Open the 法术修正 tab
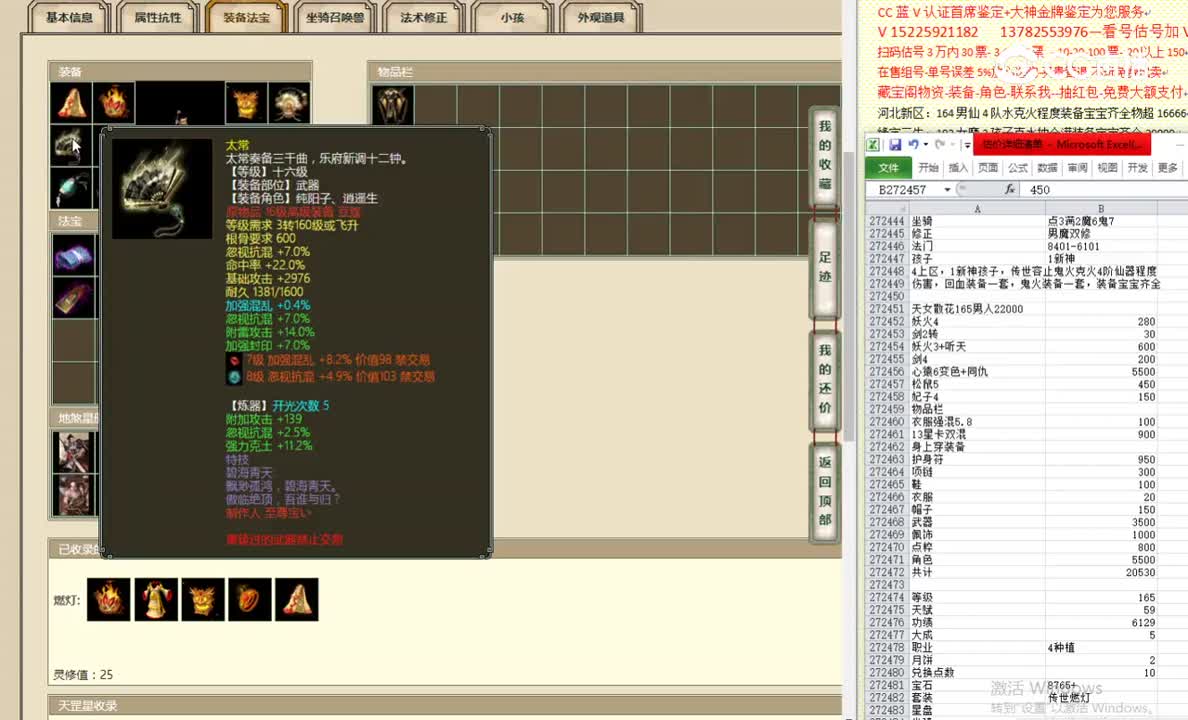Screen dimensions: 1188x720 pos(424,17)
